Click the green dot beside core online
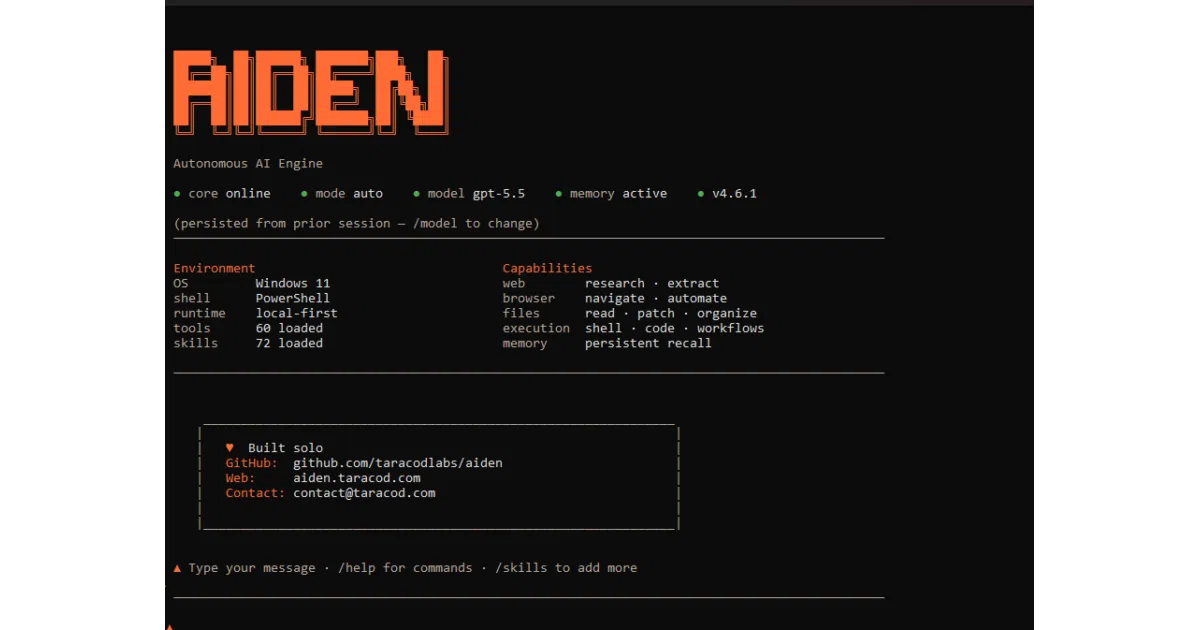The height and width of the screenshot is (630, 1200). pos(177,194)
